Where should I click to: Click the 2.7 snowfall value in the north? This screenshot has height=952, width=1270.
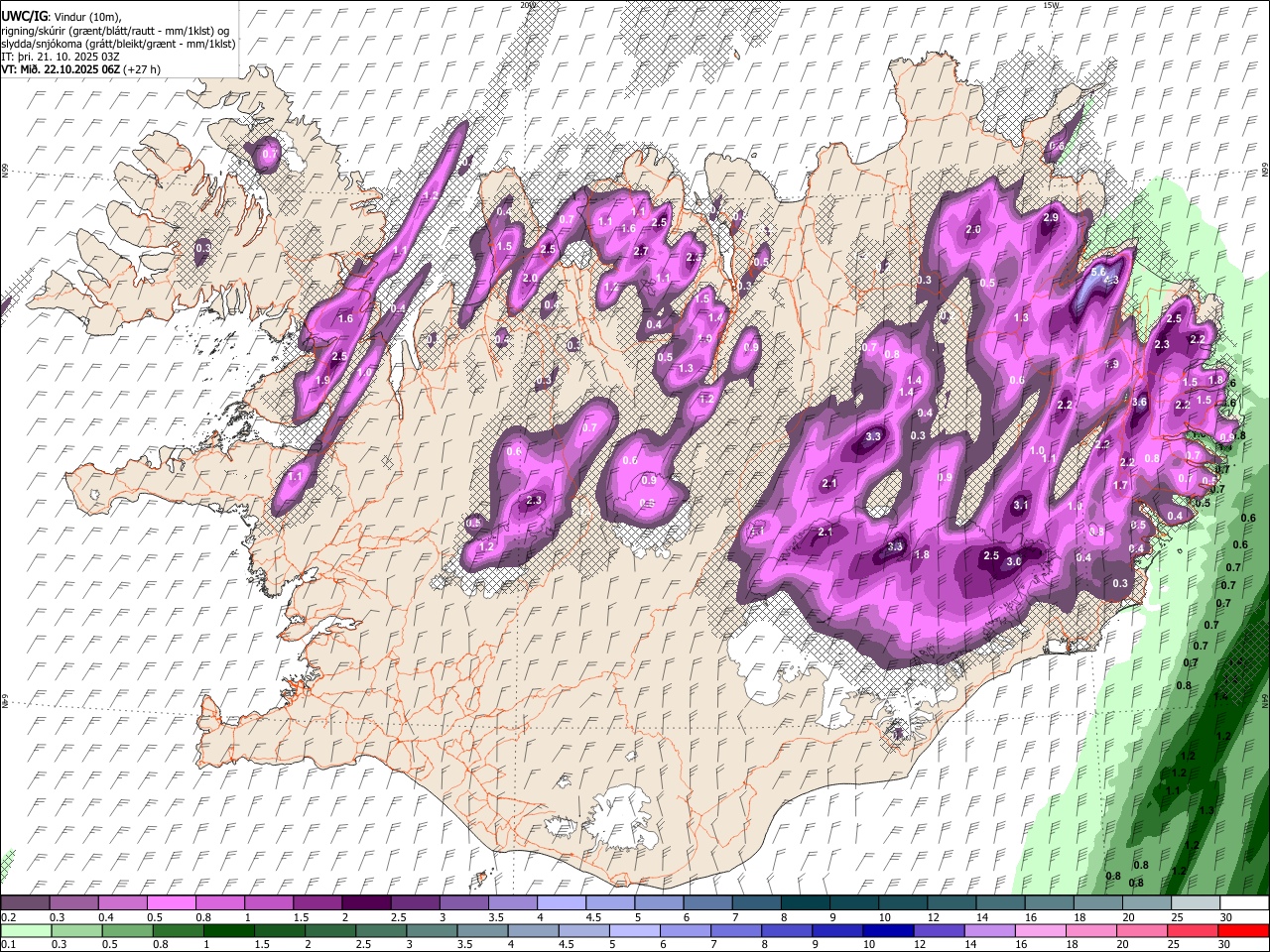[x=641, y=251]
